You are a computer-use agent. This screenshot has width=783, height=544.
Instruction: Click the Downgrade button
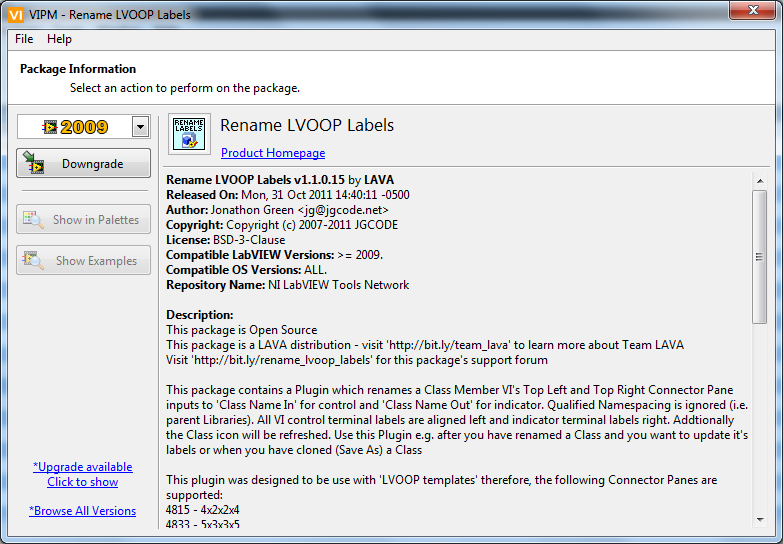click(x=83, y=163)
